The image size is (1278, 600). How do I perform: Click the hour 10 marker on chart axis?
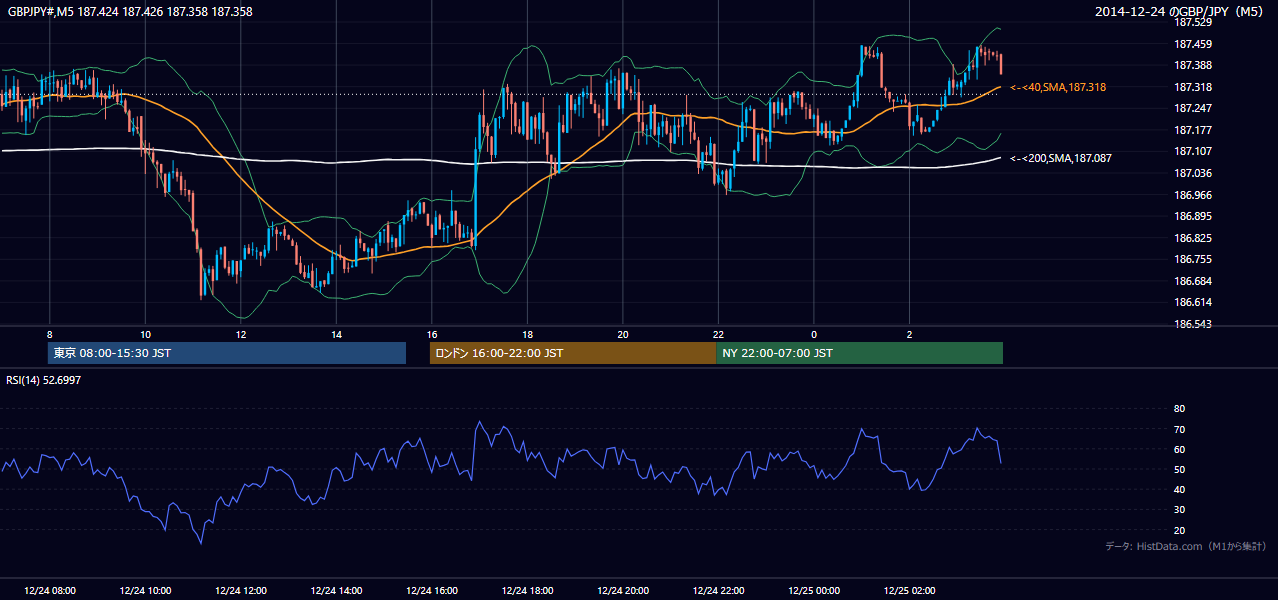pyautogui.click(x=145, y=334)
